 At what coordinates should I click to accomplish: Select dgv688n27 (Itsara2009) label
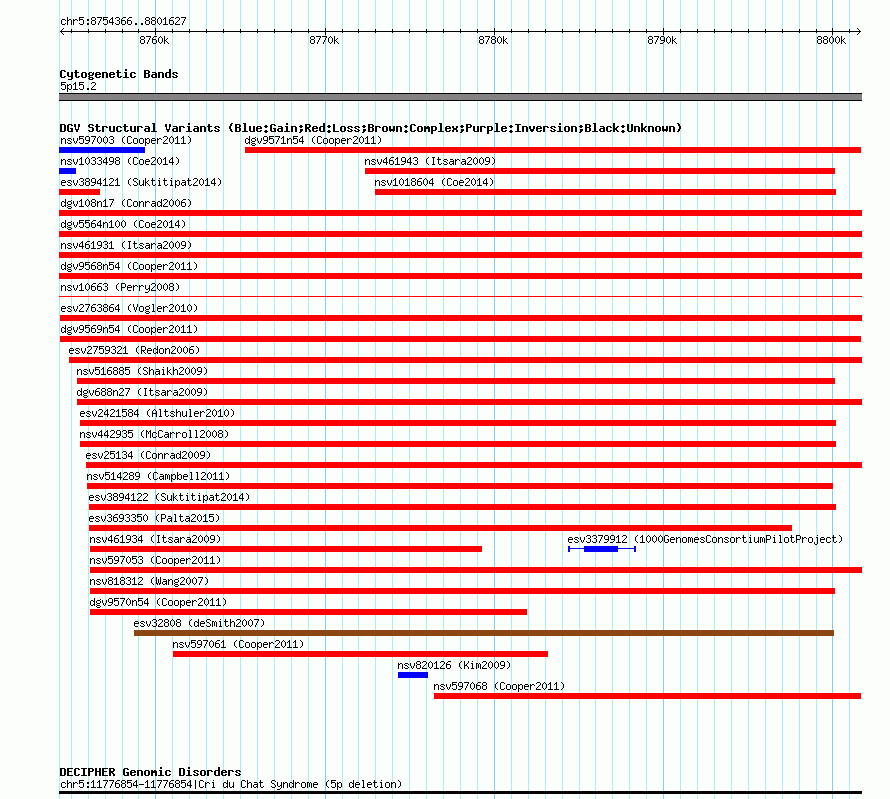pos(142,392)
